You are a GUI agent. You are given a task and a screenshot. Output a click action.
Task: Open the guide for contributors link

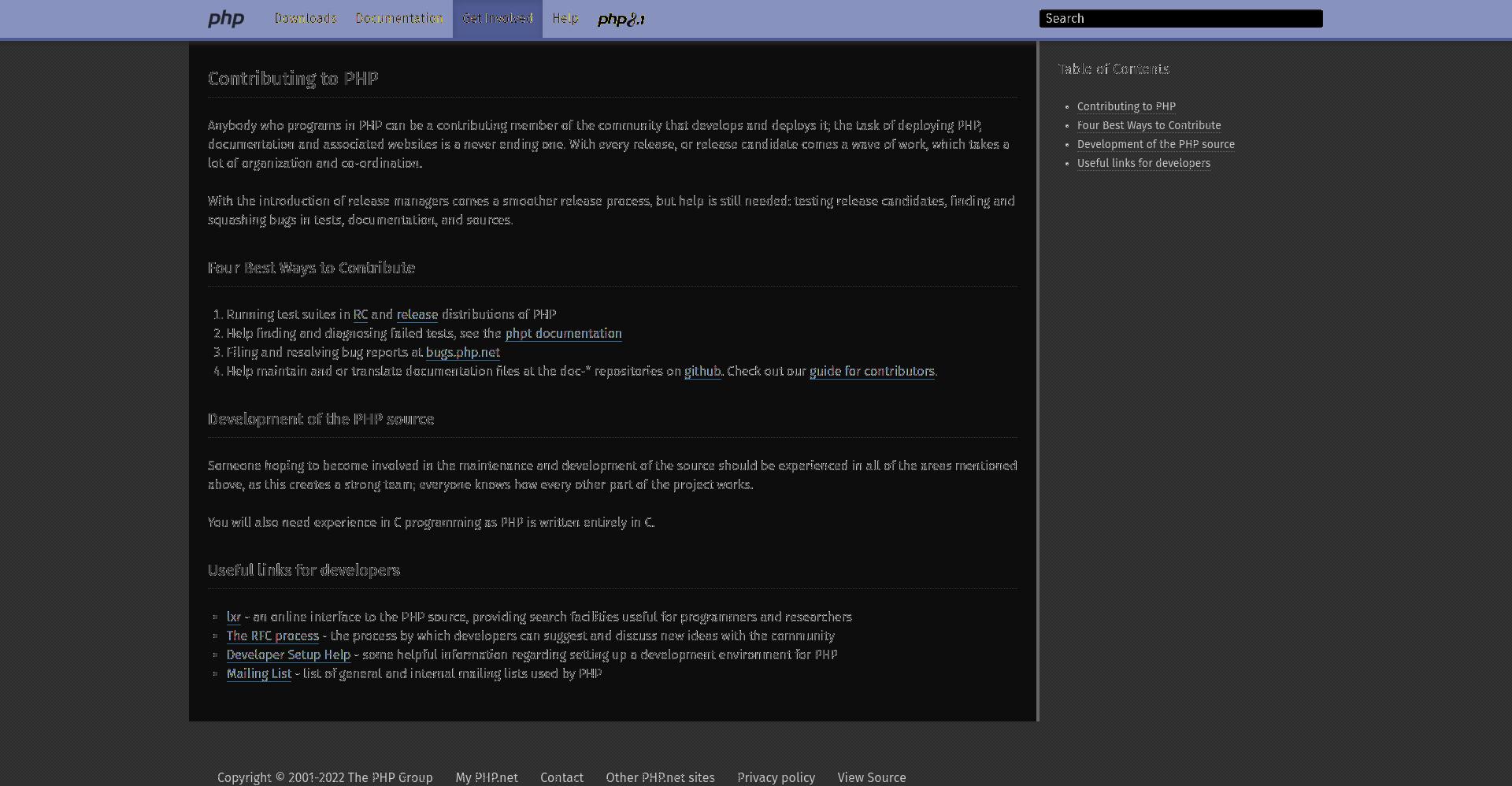pos(872,371)
